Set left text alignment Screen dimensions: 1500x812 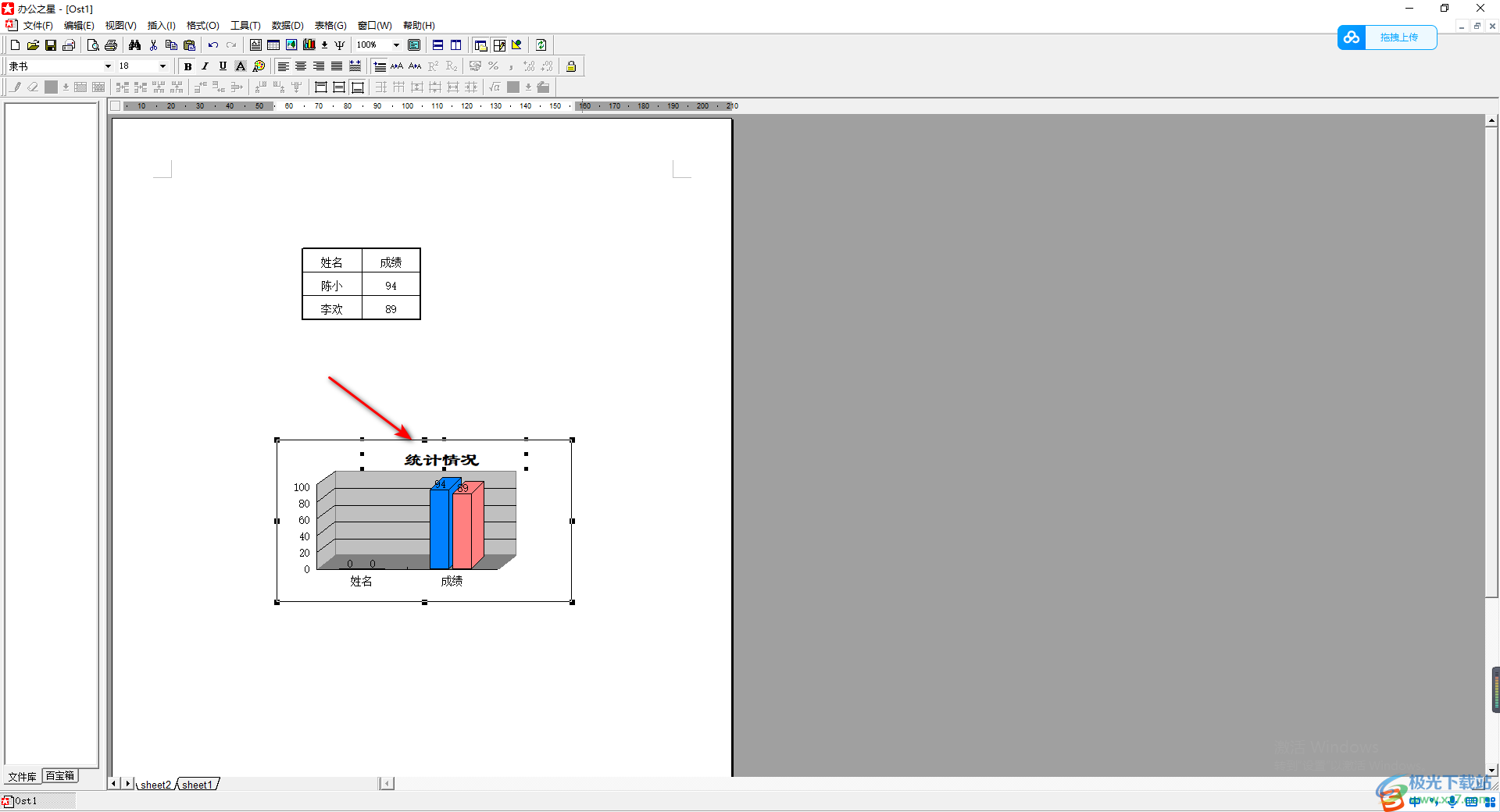point(284,66)
